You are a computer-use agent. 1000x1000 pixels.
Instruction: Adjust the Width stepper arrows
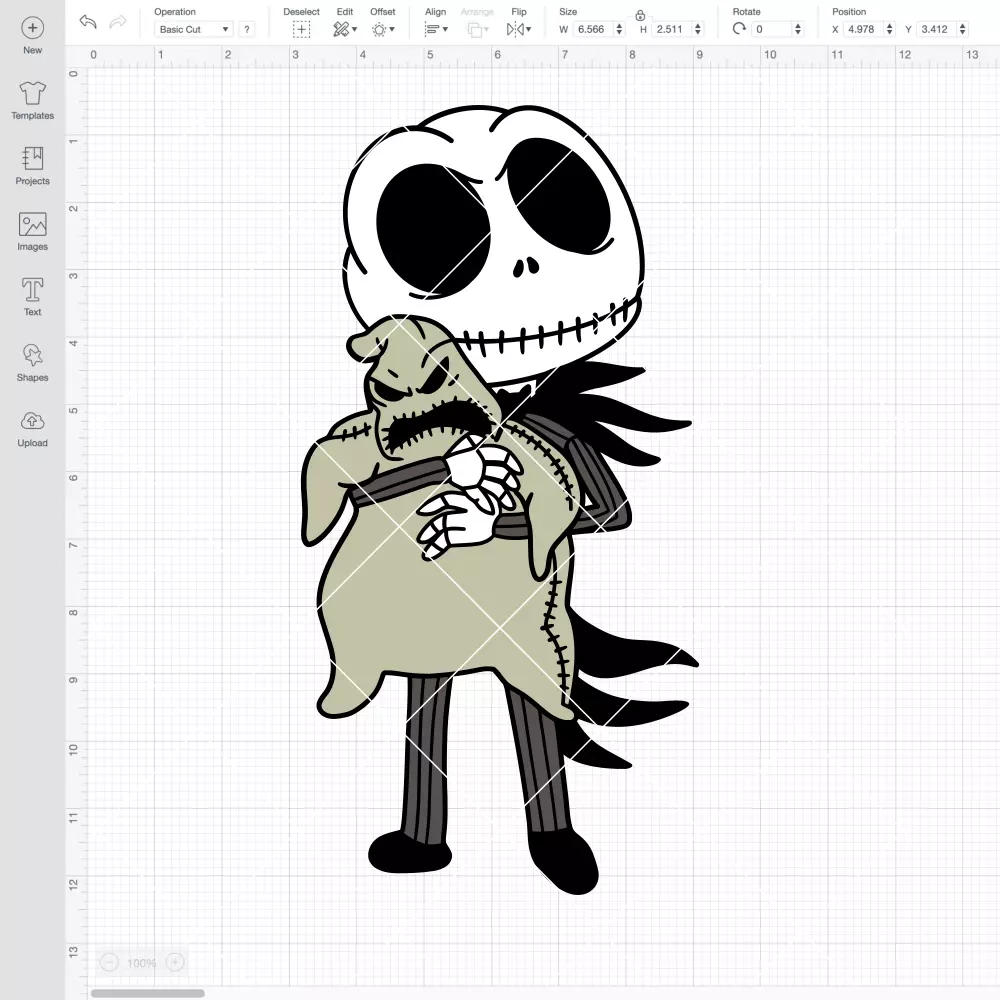pyautogui.click(x=619, y=29)
